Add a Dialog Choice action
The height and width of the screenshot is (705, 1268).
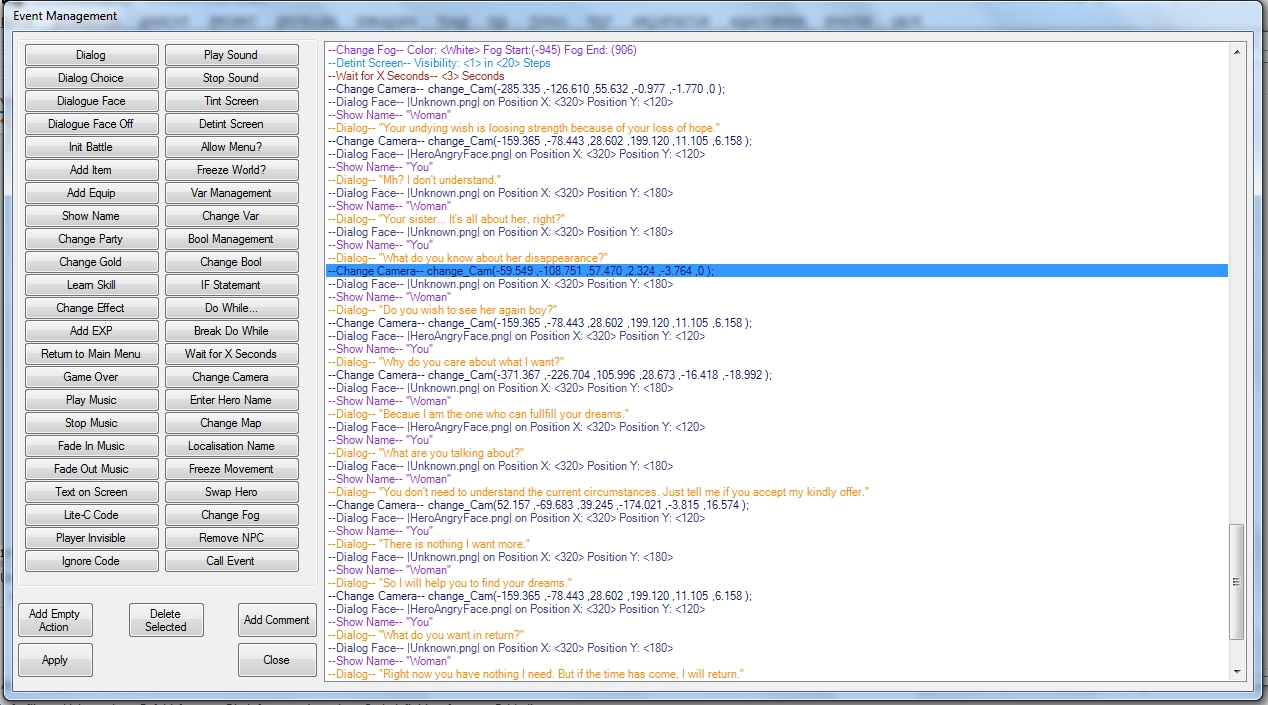pyautogui.click(x=91, y=78)
